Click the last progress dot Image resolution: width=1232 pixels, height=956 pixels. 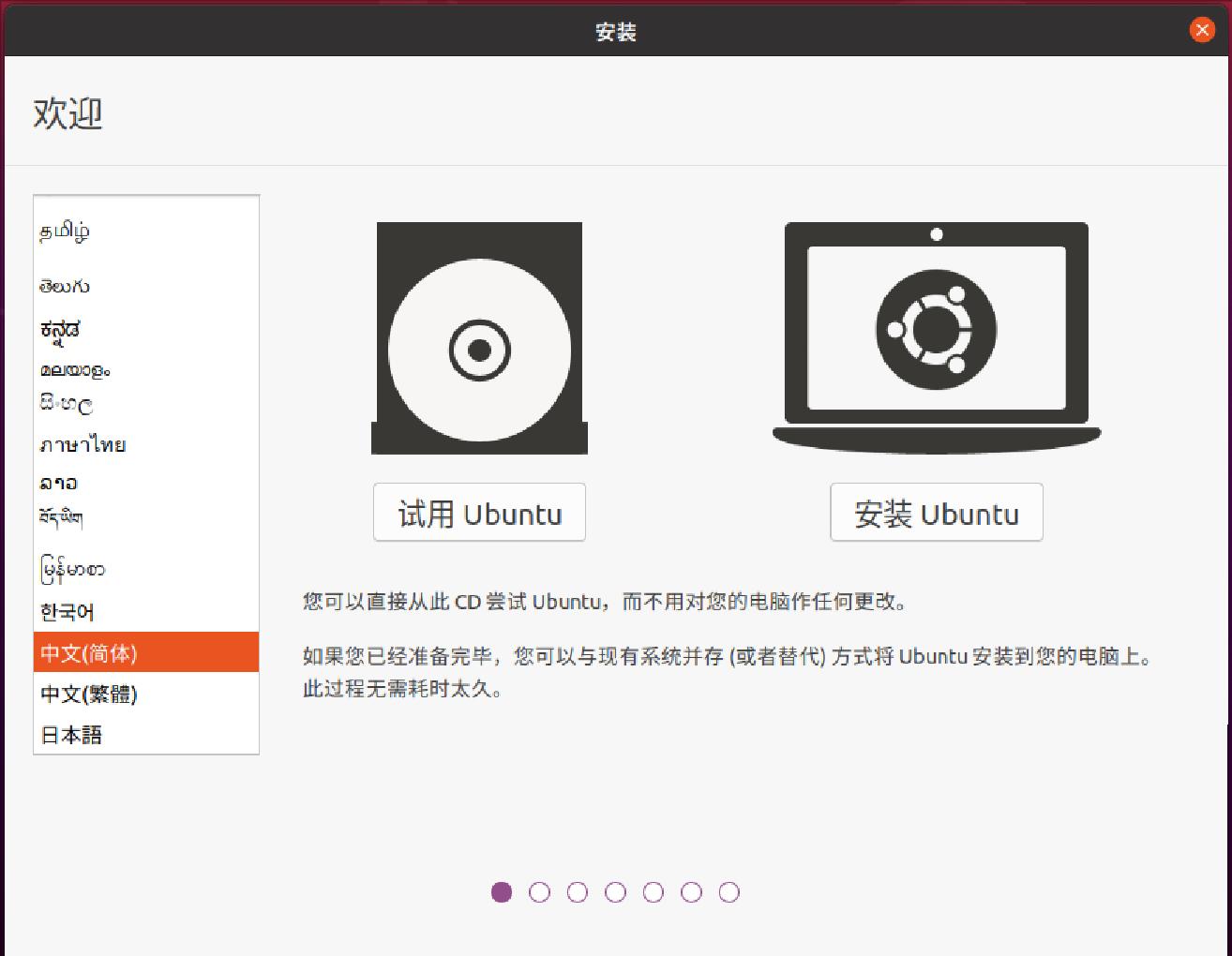coord(729,892)
